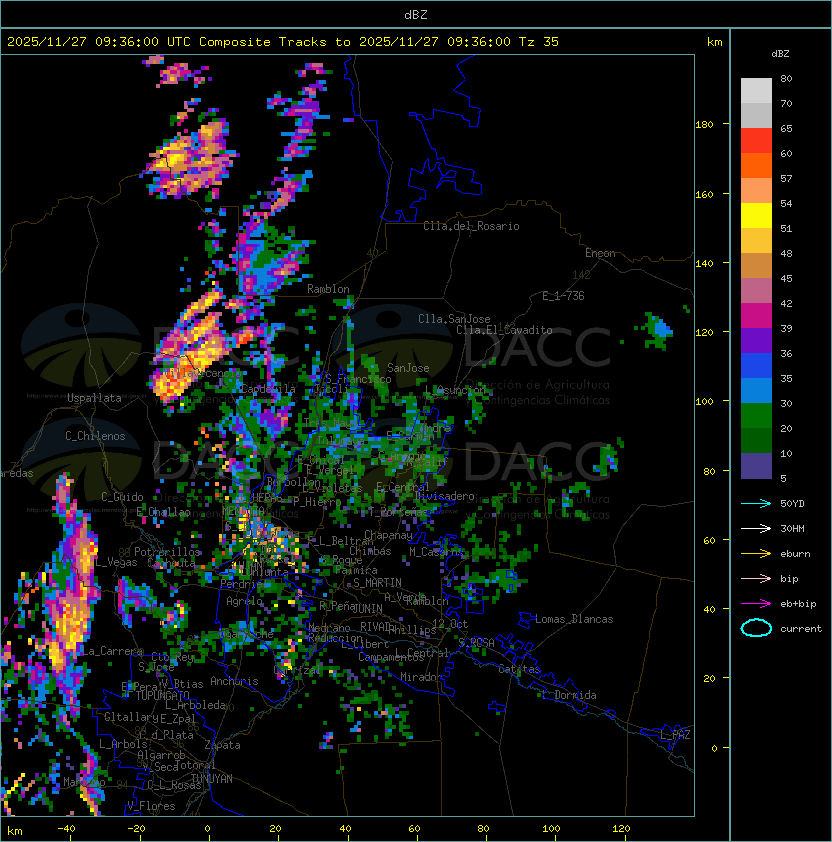
Task: Click the Potrerillos map label
Action: pos(167,552)
